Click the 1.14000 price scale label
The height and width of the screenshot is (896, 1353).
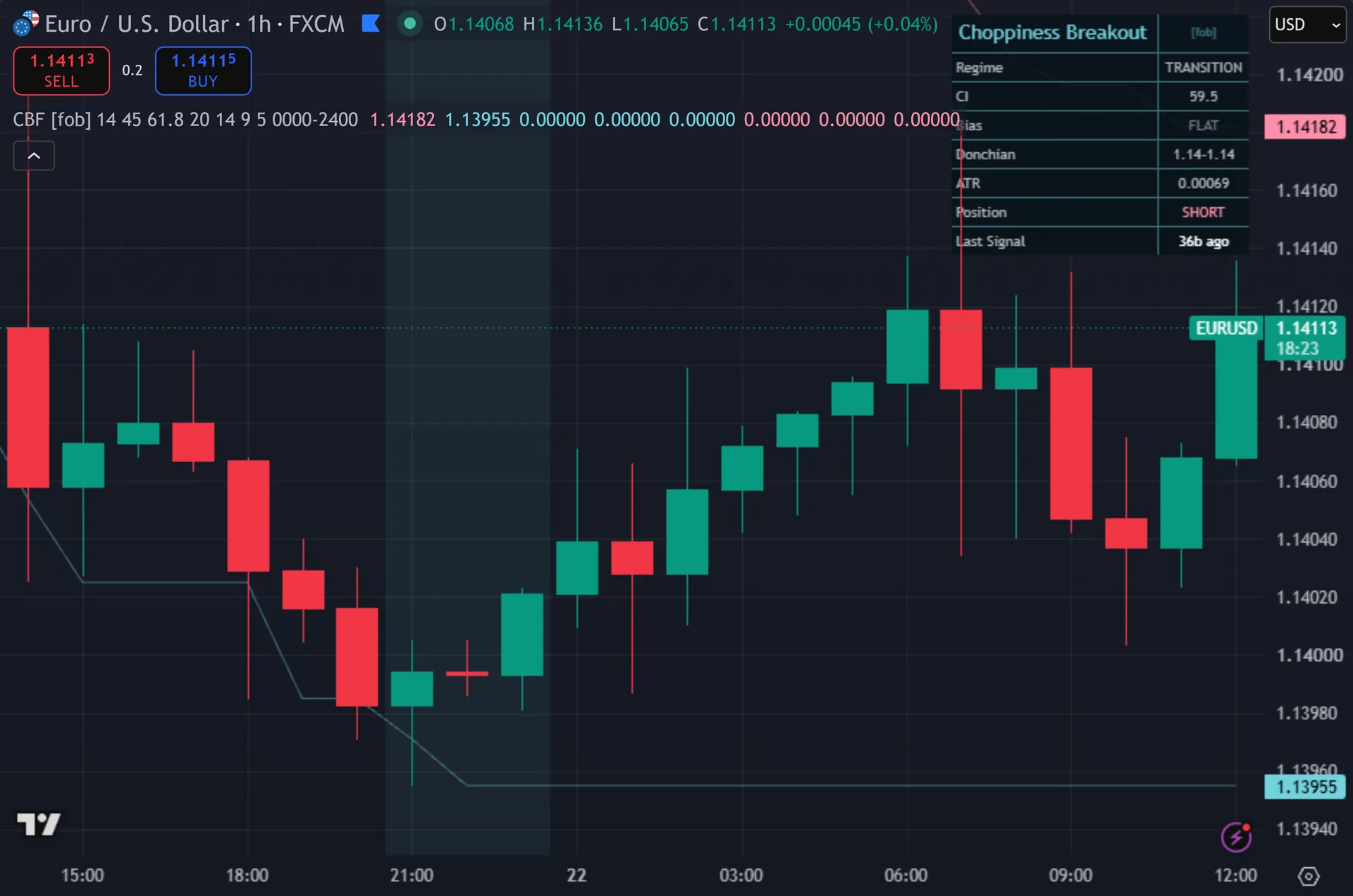(1309, 655)
